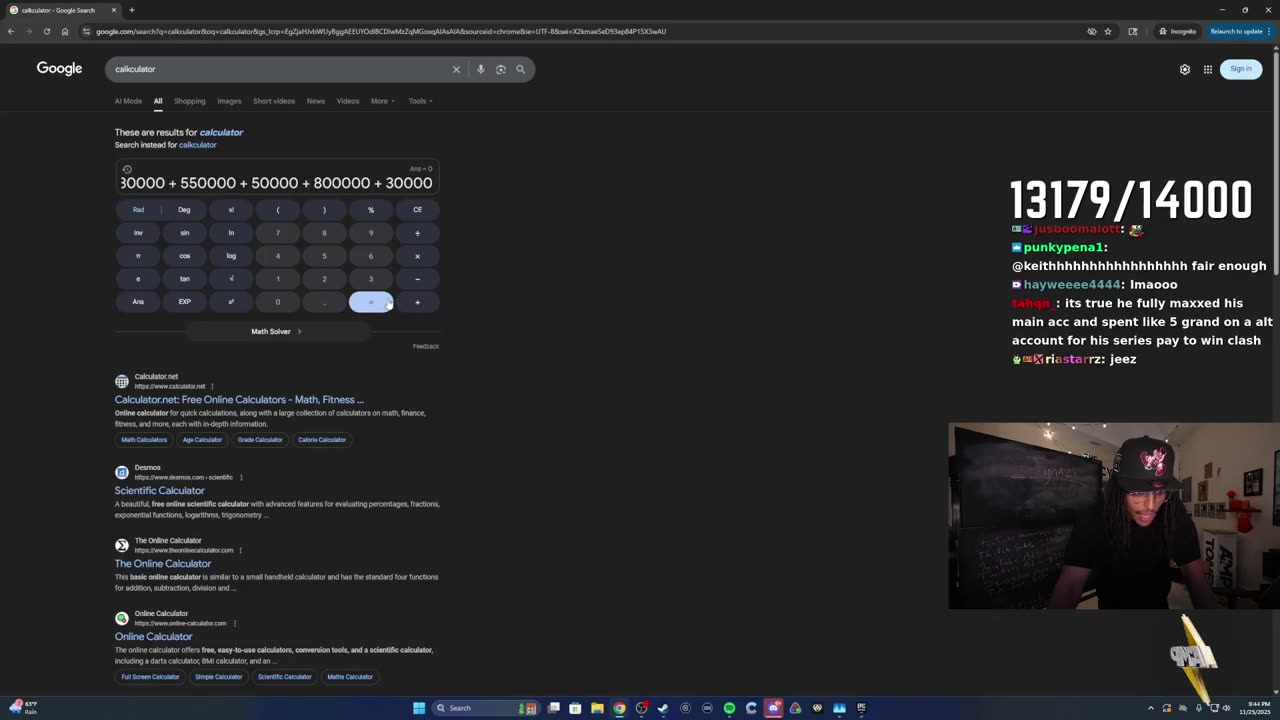Screen dimensions: 1280x720
Task: Click the volume icon in system tray
Action: pyautogui.click(x=1228, y=708)
